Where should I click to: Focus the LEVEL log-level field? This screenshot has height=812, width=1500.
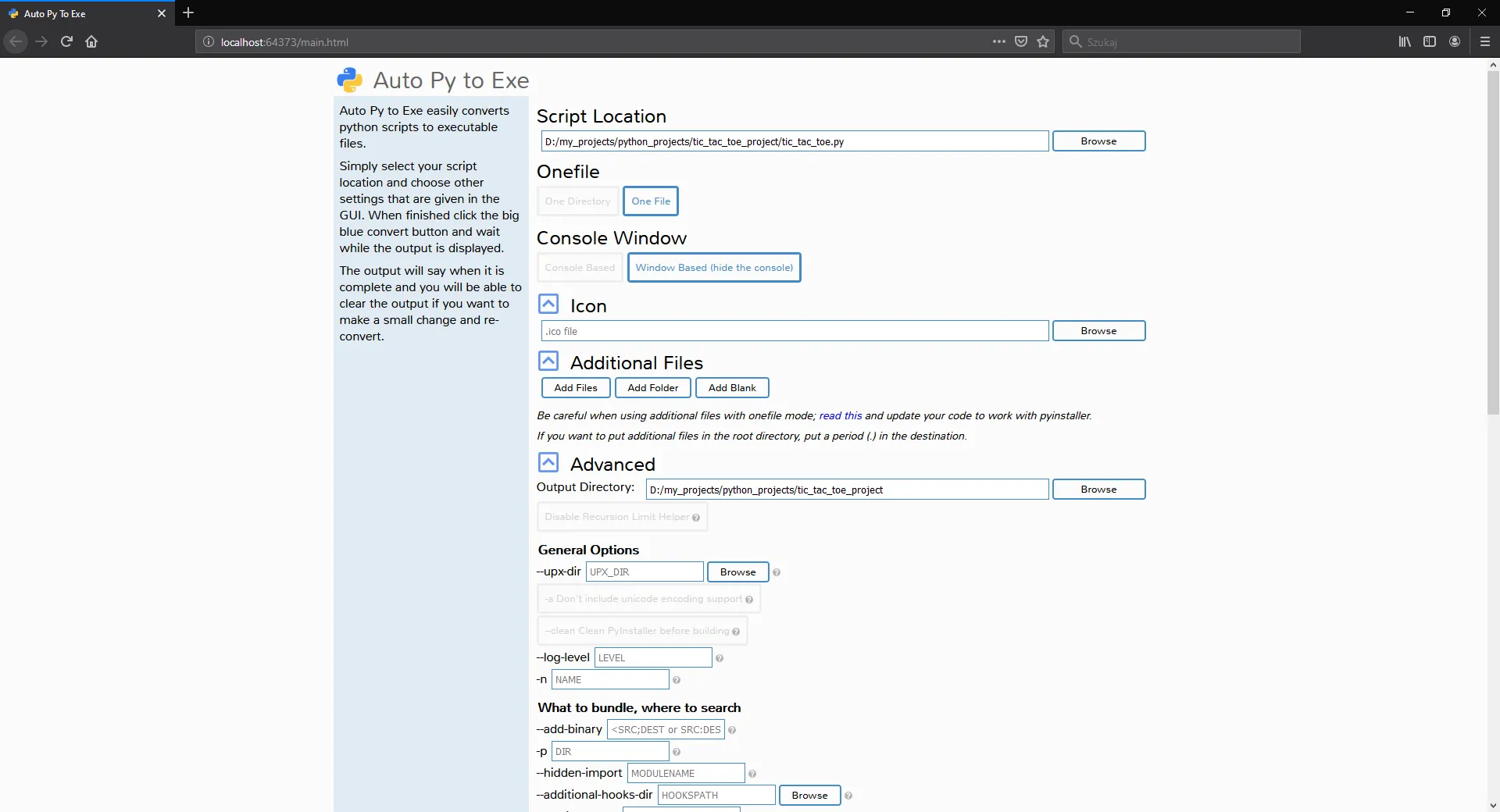pos(653,658)
